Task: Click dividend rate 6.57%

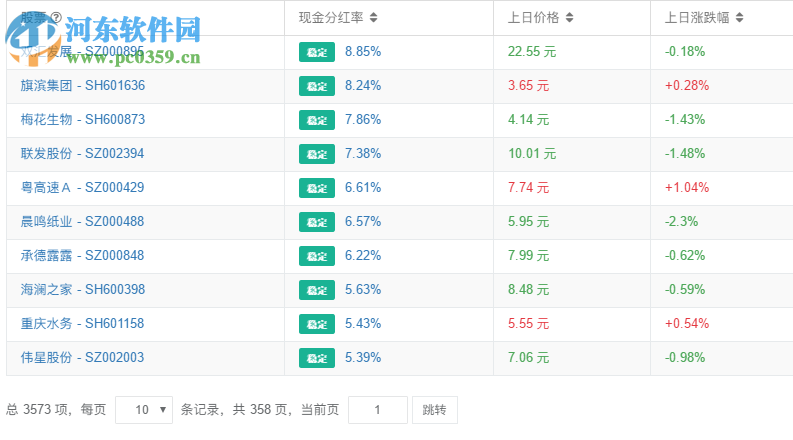Action: click(363, 222)
